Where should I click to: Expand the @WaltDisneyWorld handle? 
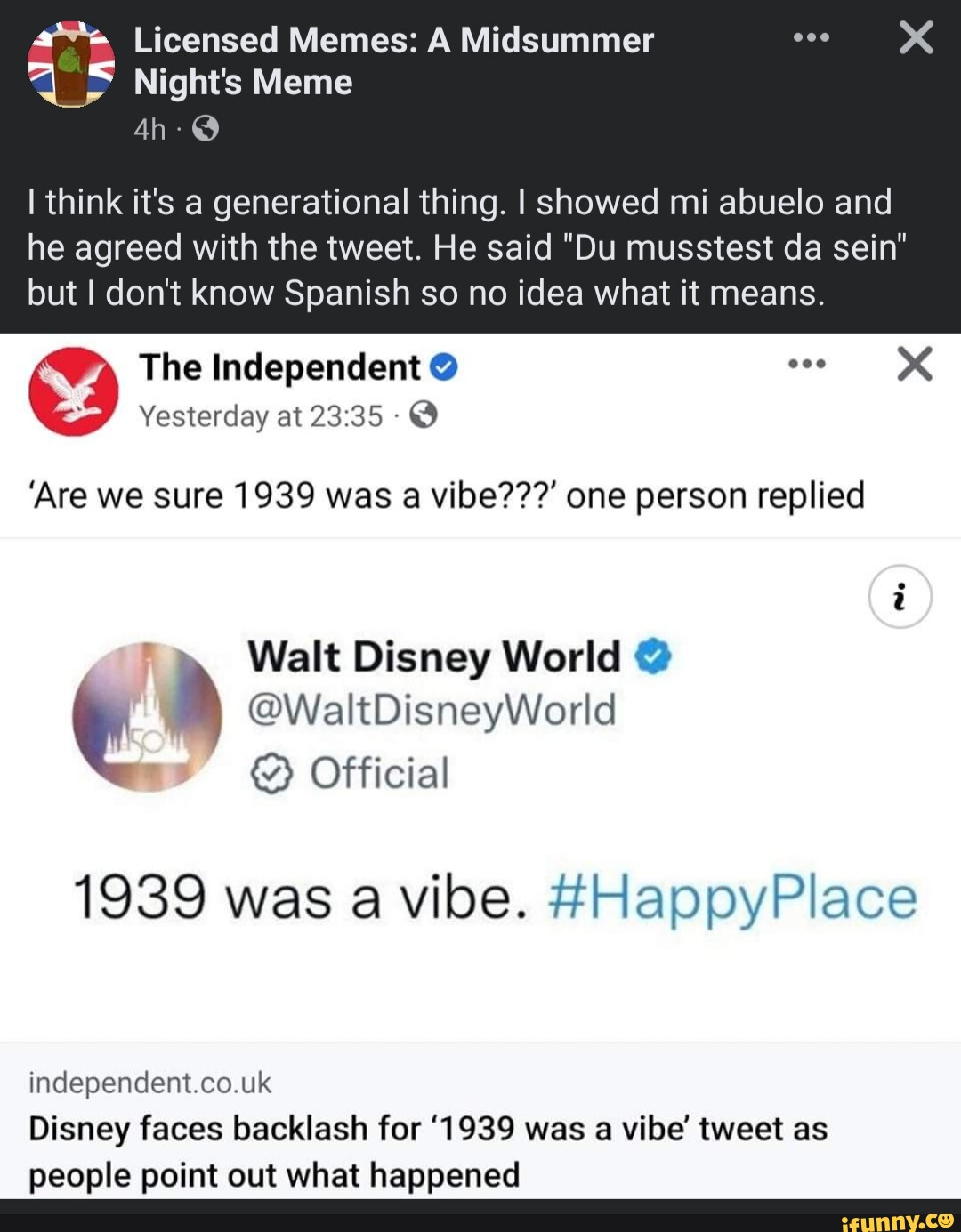click(432, 712)
